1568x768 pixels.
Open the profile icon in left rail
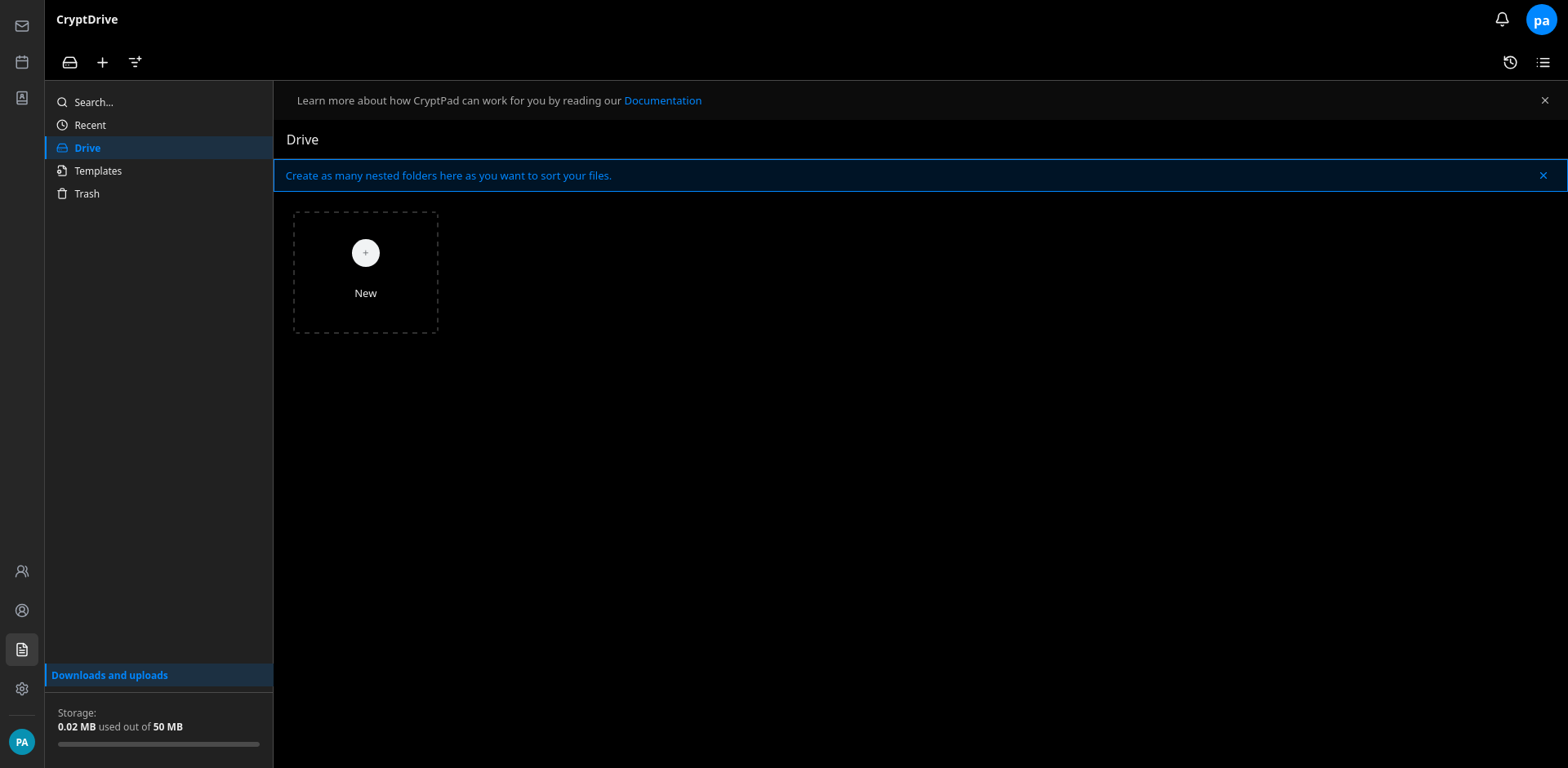pyautogui.click(x=22, y=610)
